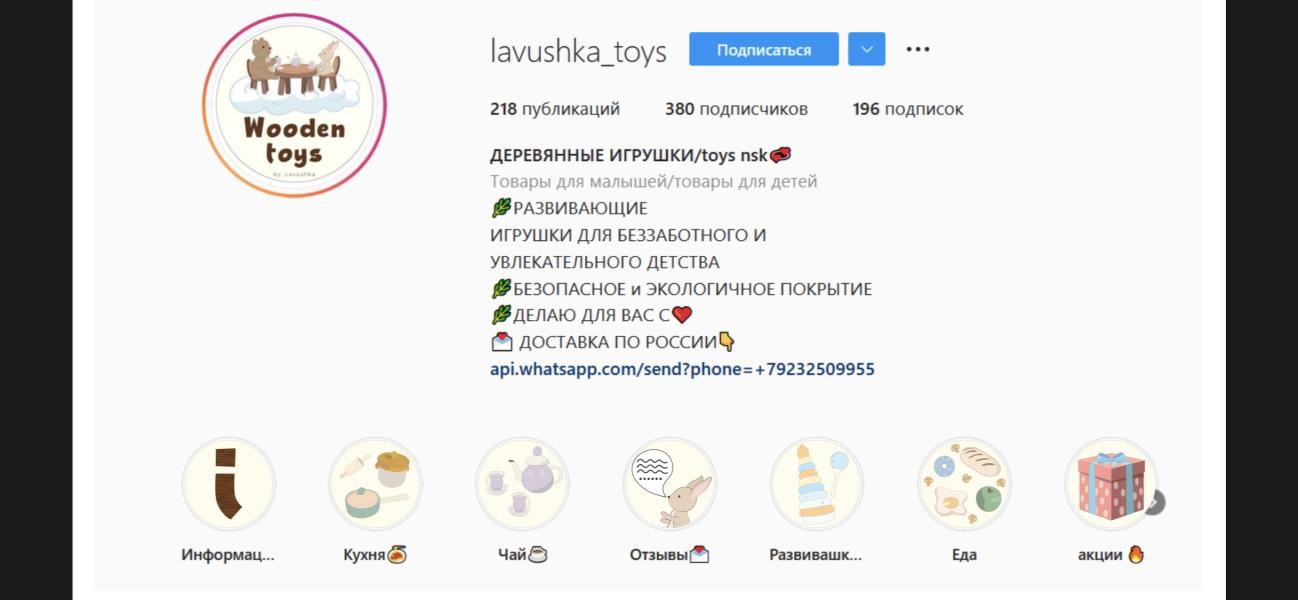Click the 218 публикаций posts count
This screenshot has height=600, width=1298.
click(x=555, y=109)
